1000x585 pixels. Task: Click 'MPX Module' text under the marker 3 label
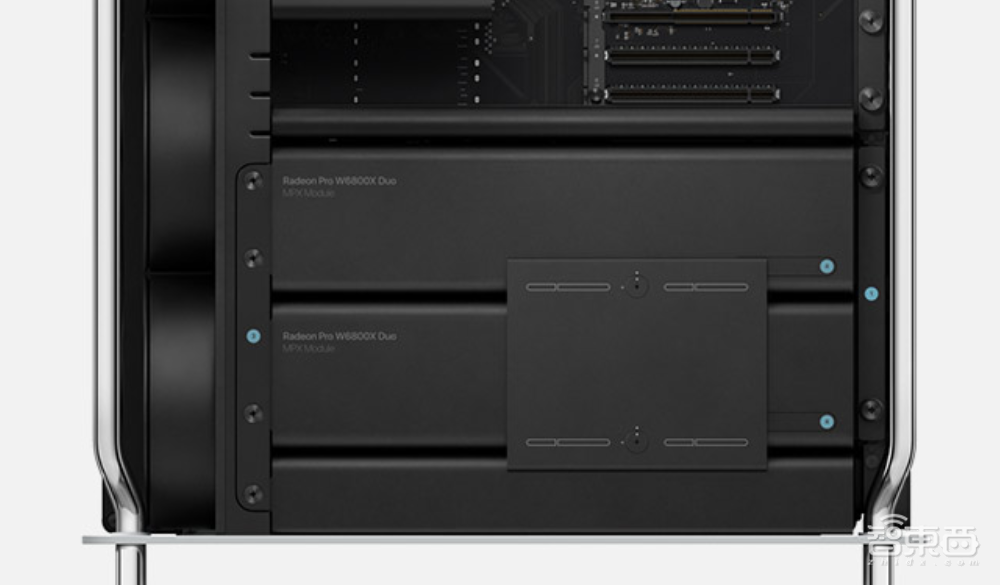click(x=309, y=348)
